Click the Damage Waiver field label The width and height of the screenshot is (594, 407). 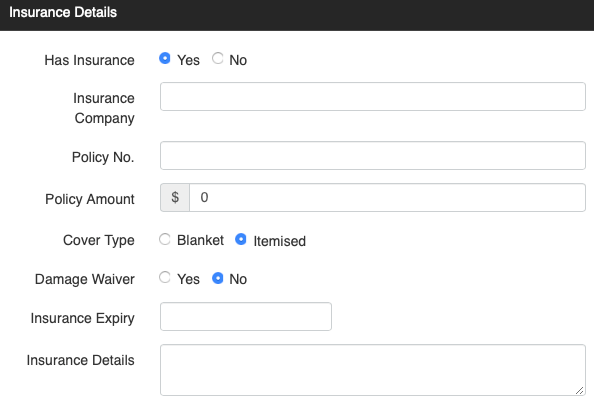(85, 279)
